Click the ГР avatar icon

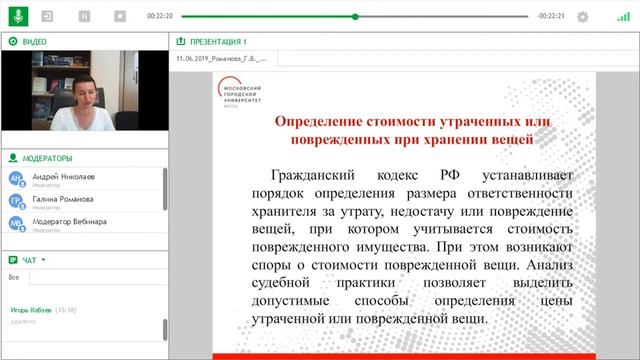[16, 201]
